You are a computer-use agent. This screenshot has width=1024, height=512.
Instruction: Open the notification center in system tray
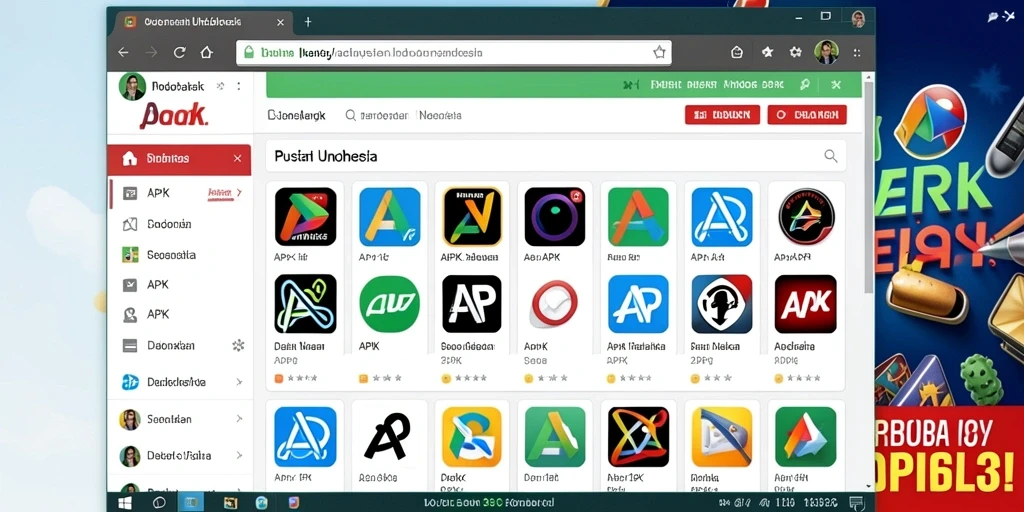(x=856, y=503)
